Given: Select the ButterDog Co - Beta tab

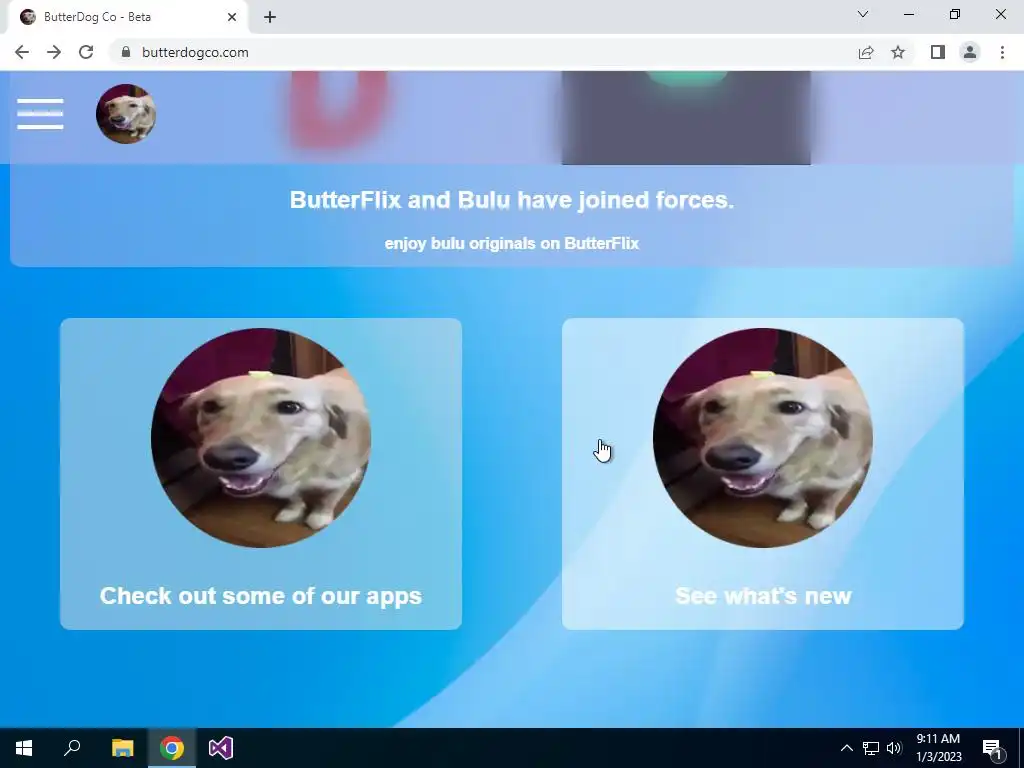Looking at the screenshot, I should 127,17.
